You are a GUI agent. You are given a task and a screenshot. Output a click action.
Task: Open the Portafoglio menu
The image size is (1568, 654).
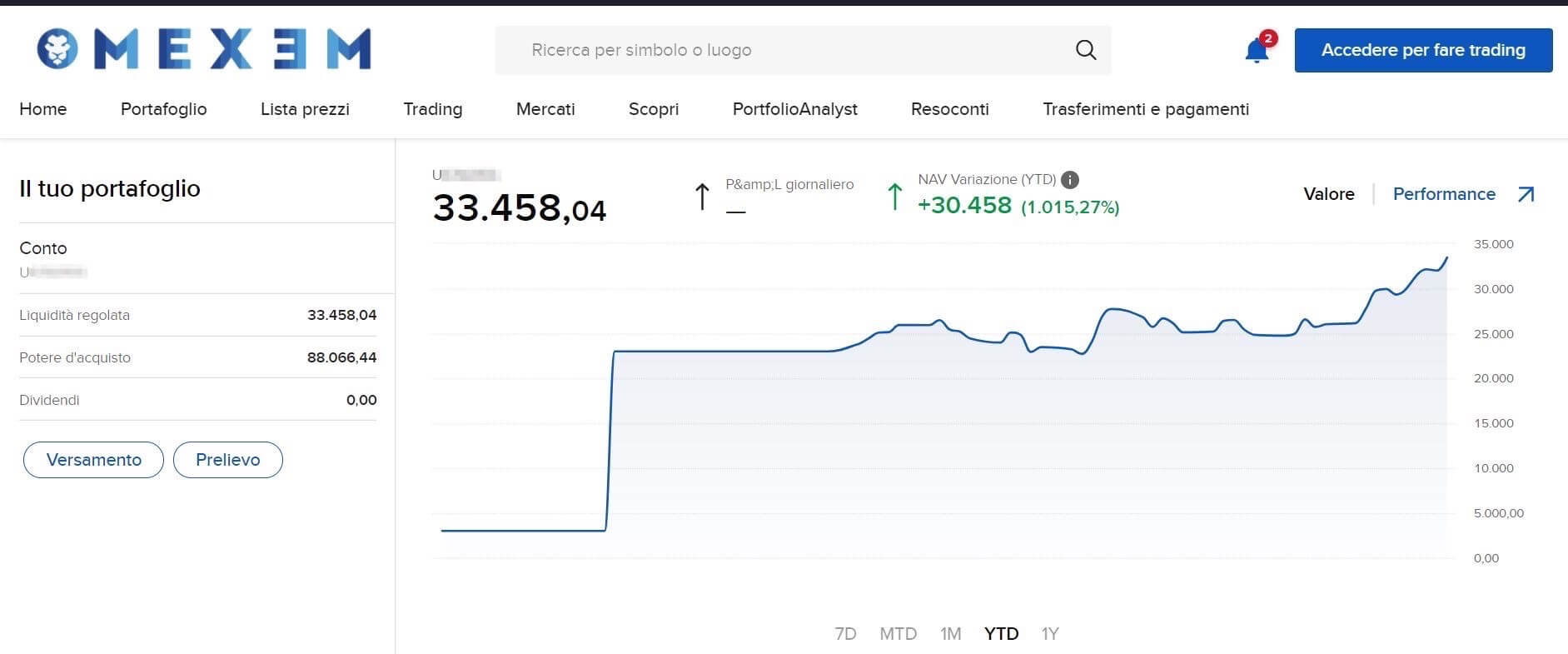(x=163, y=109)
